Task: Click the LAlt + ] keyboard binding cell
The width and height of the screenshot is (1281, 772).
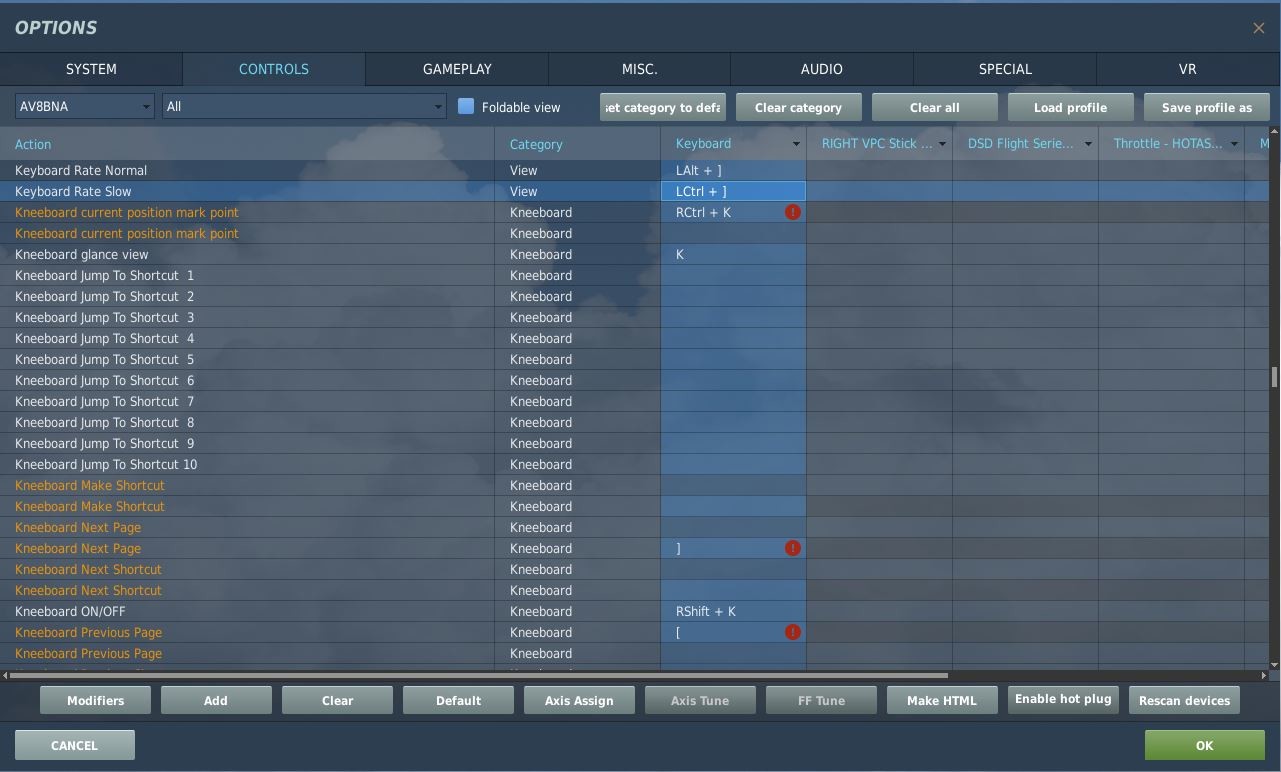Action: point(733,170)
